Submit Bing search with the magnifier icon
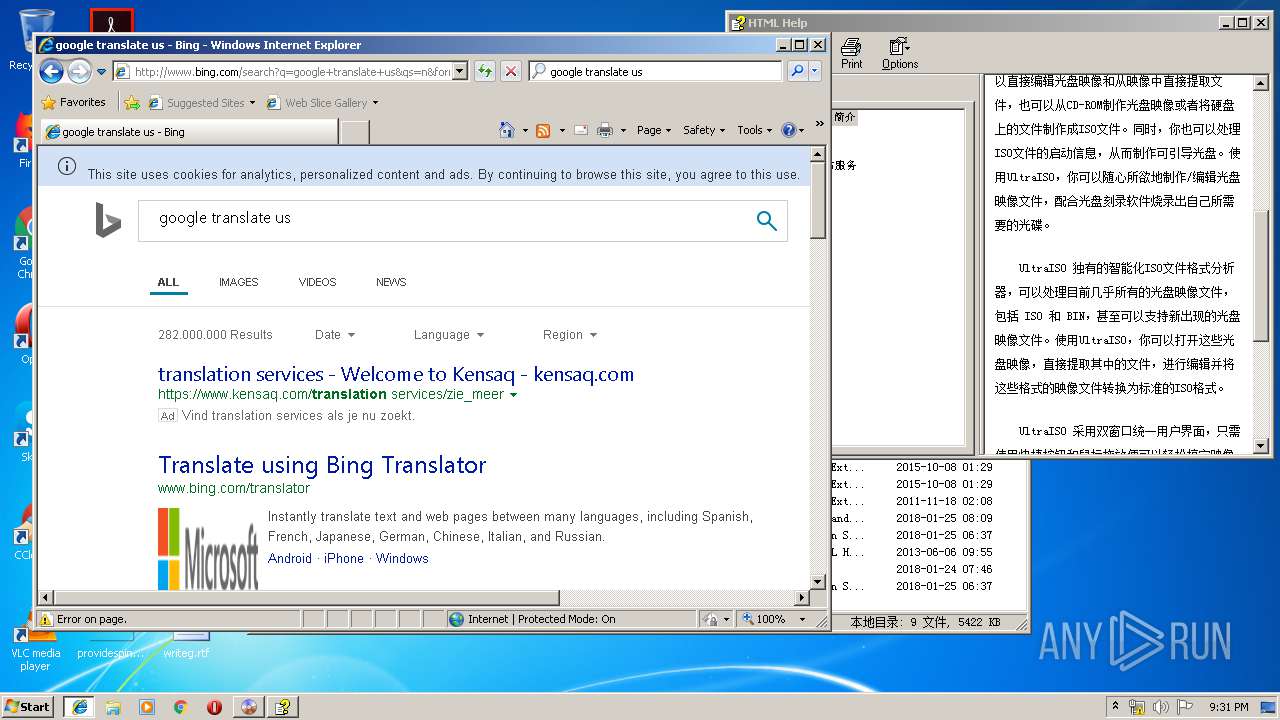Image resolution: width=1280 pixels, height=720 pixels. click(767, 221)
